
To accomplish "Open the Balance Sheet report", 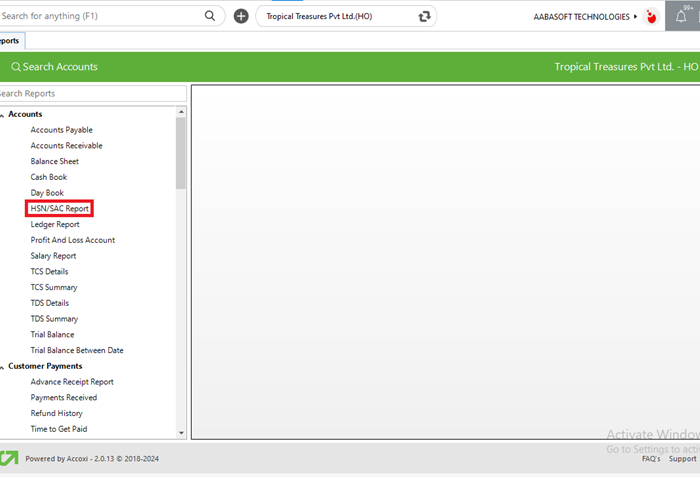I will tap(54, 161).
